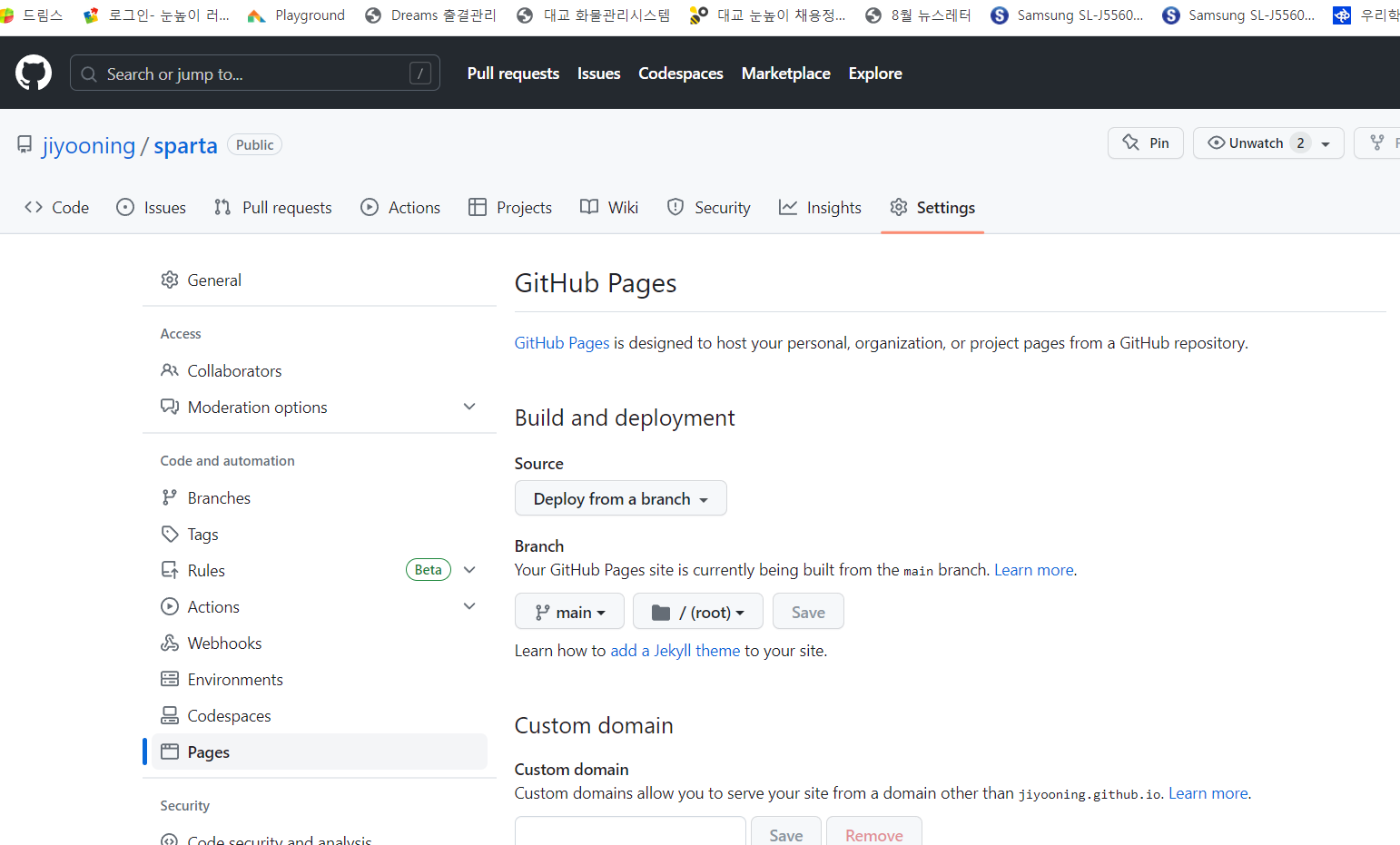Screen dimensions: 1400x845
Task: Select Pages in the settings sidebar
Action: click(320, 752)
